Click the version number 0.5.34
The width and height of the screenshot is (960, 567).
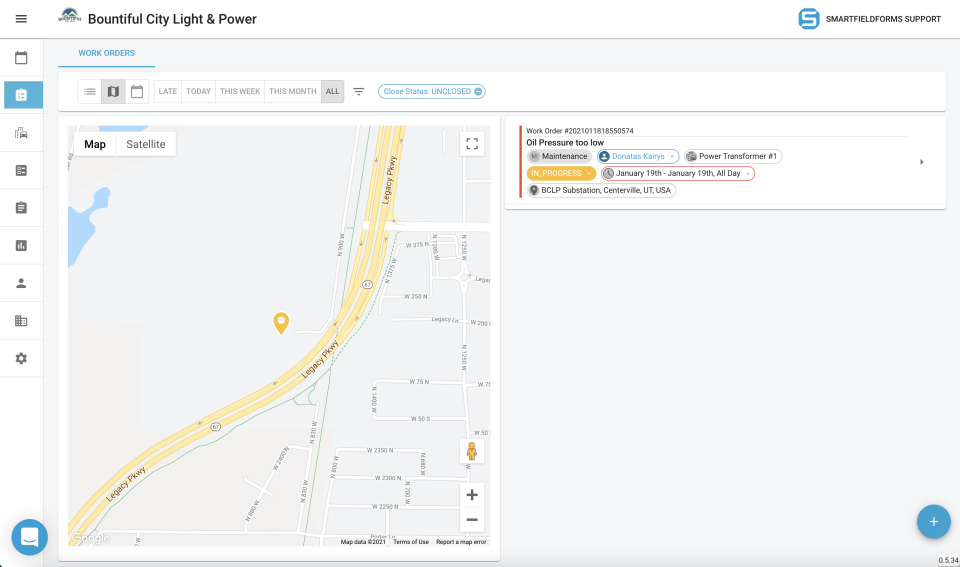coord(948,560)
